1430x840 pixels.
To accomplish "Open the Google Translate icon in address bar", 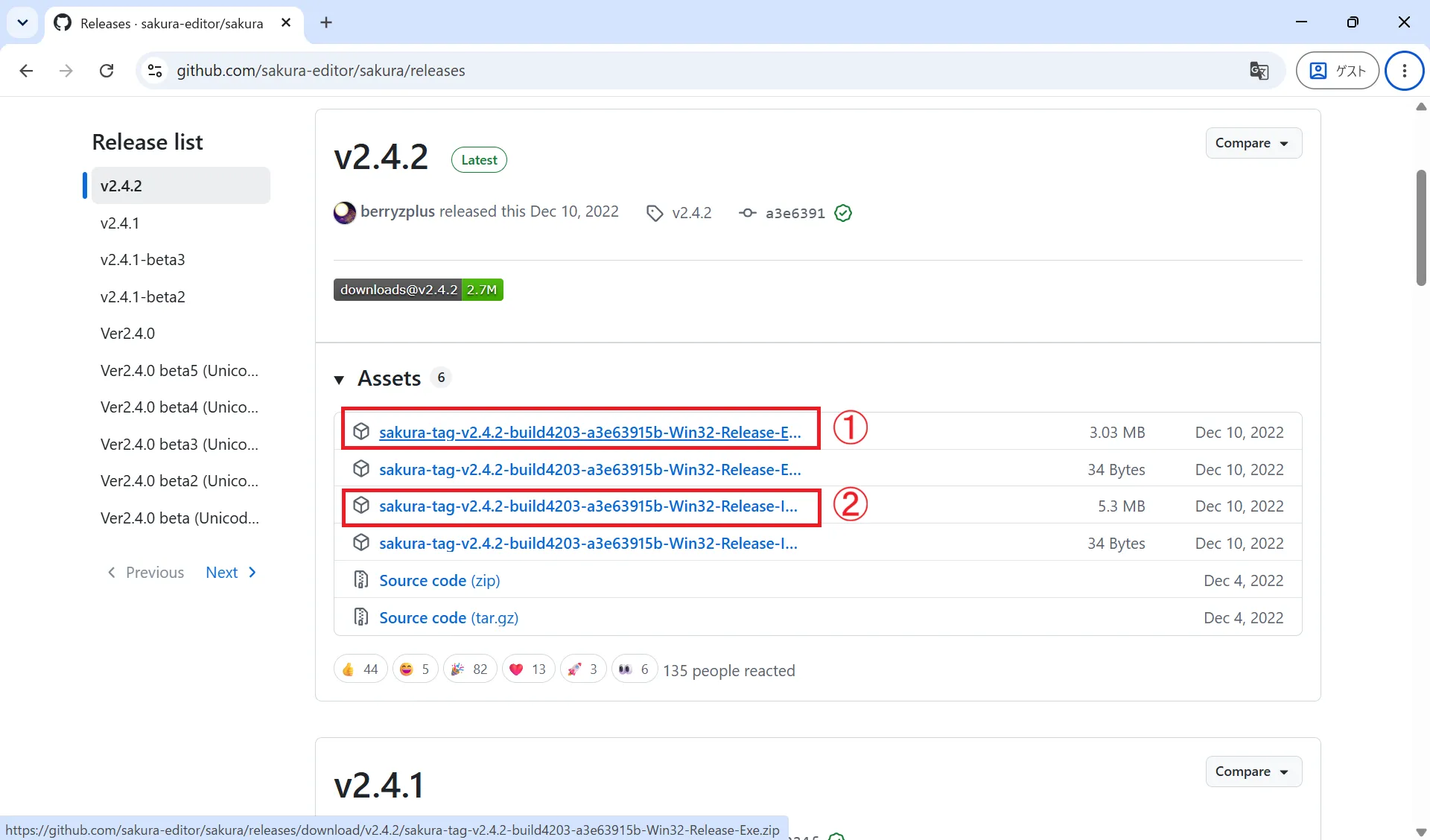I will click(1259, 71).
